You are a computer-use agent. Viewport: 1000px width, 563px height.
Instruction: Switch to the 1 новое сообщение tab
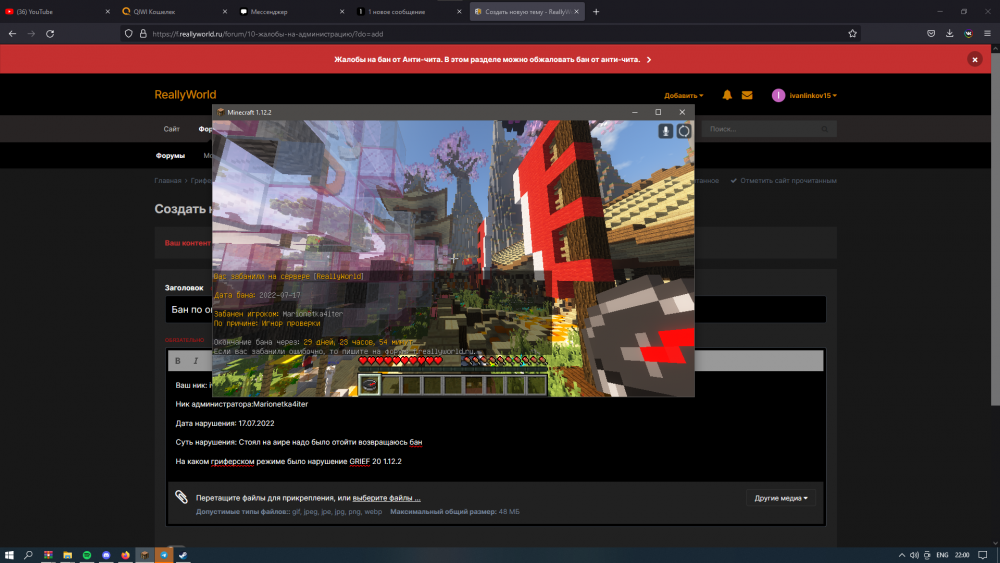click(408, 11)
